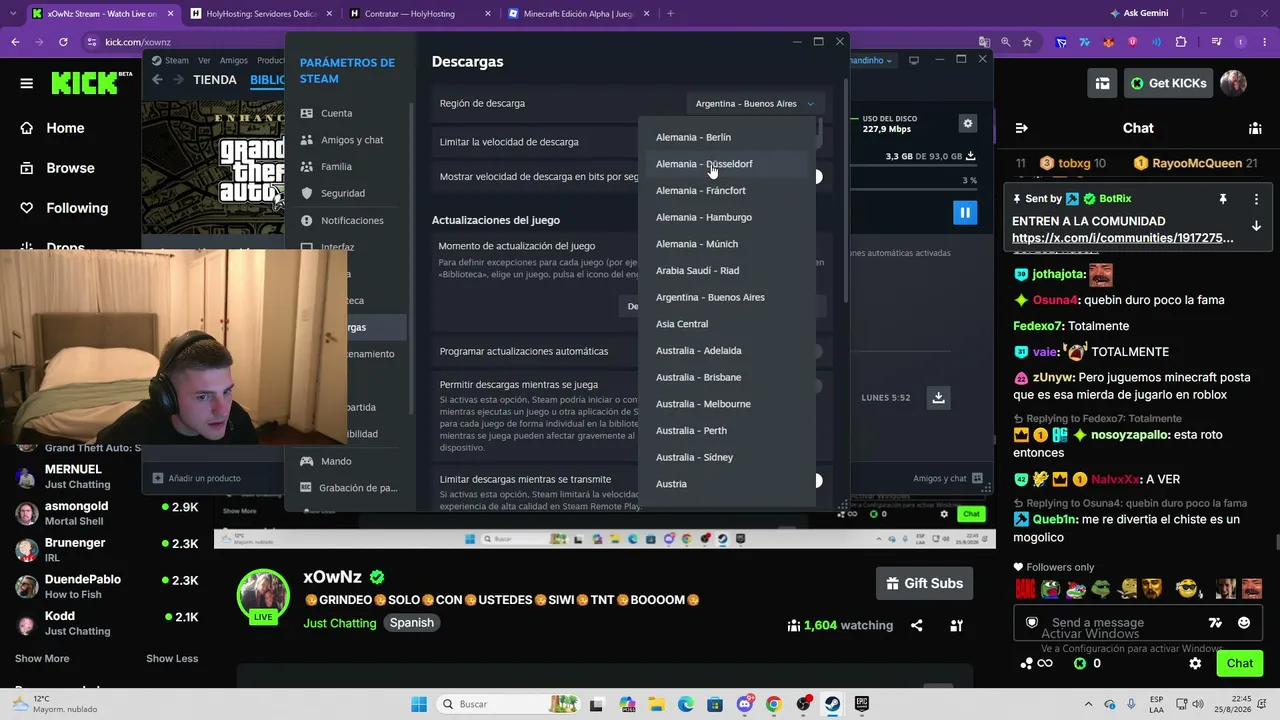
Task: Click the Google Translate icon in address bar
Action: (x=985, y=42)
